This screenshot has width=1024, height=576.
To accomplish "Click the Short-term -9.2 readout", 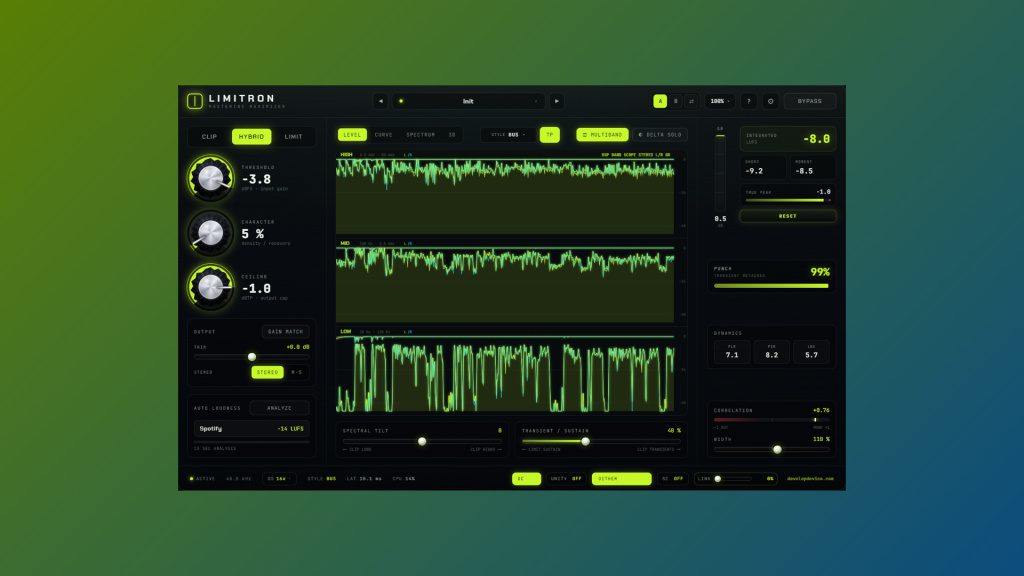I will (x=763, y=167).
